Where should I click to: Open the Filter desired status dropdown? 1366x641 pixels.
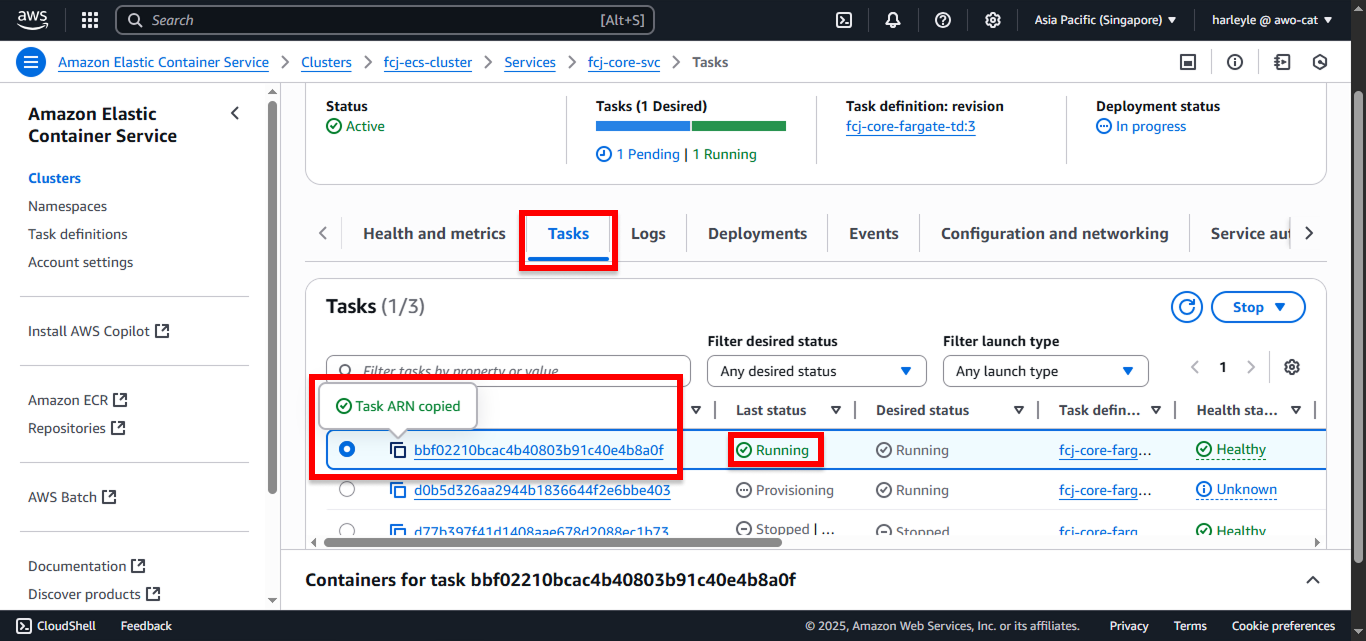coord(816,371)
